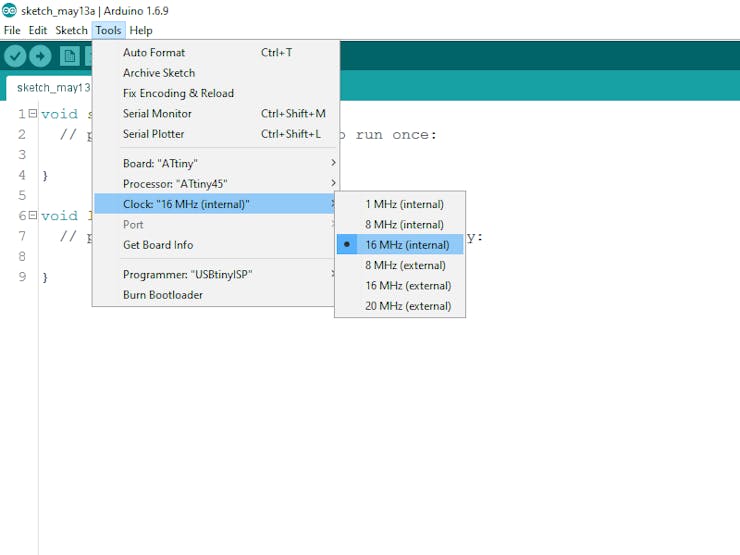Open the Serial Plotter

point(216,134)
